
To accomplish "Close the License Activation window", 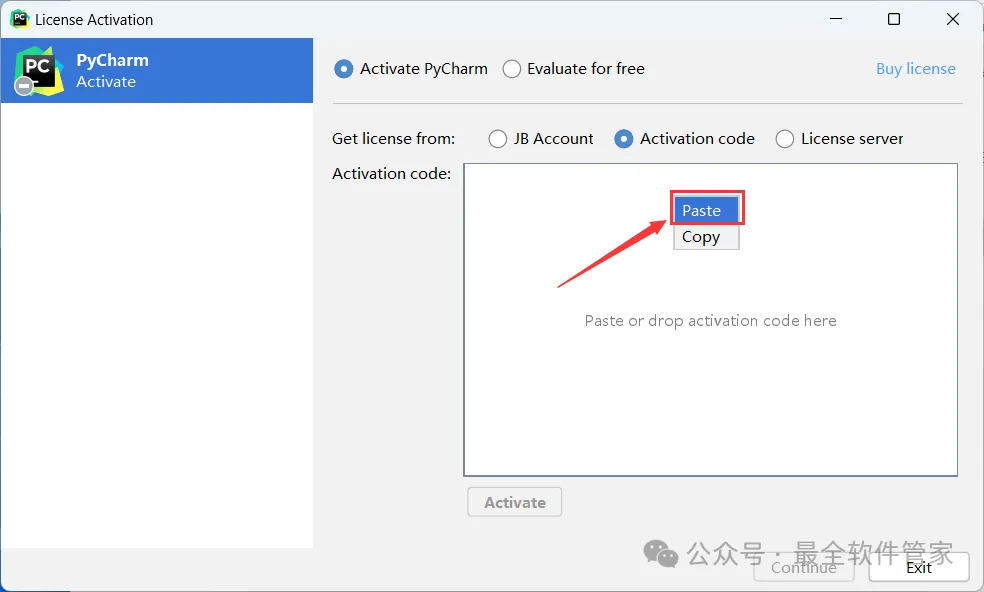I will pos(953,19).
